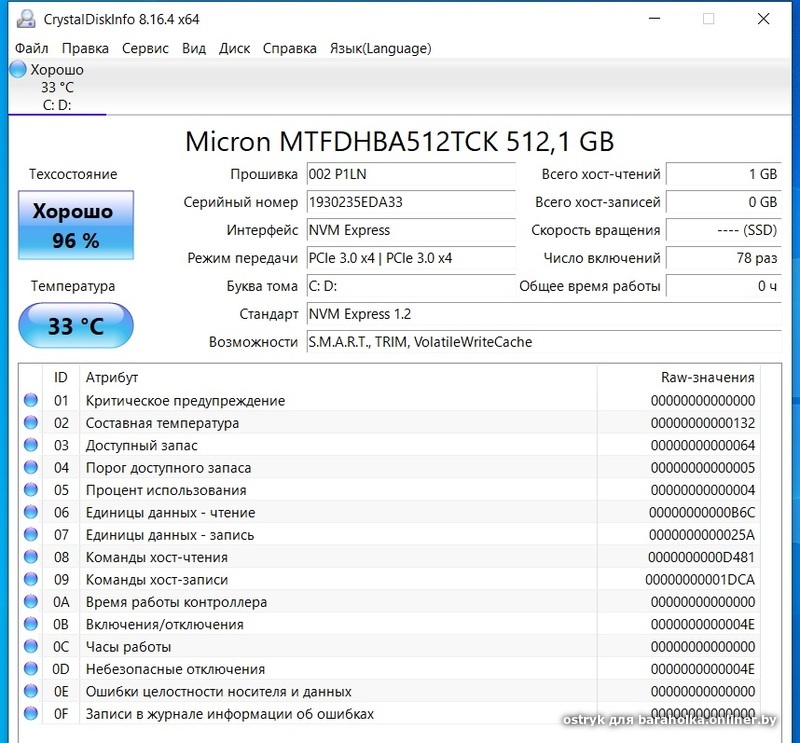The width and height of the screenshot is (800, 743).
Task: Click the total working time value 0 ч
Action: pyautogui.click(x=723, y=286)
